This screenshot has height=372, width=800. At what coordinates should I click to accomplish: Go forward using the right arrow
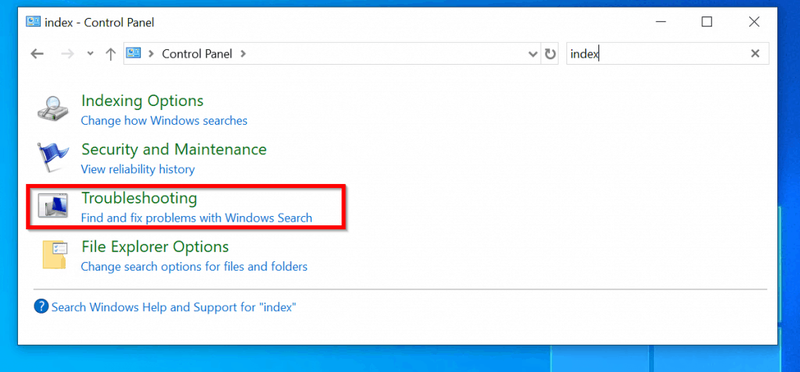tap(67, 54)
